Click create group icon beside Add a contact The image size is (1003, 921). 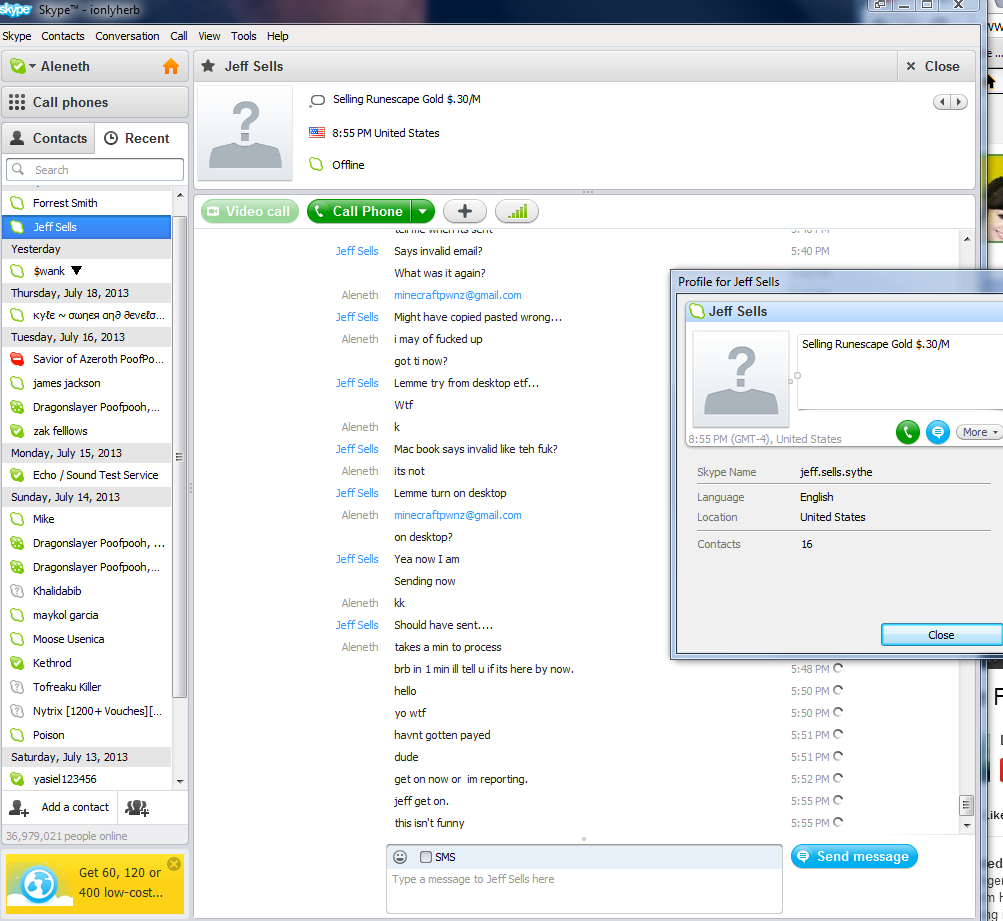137,808
